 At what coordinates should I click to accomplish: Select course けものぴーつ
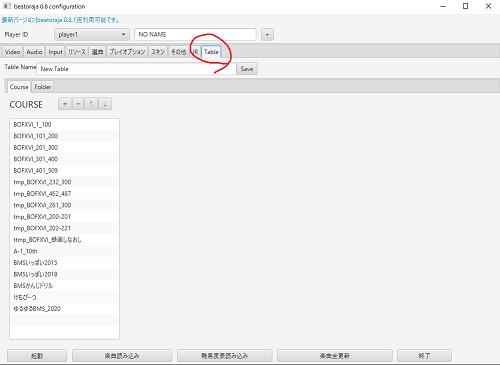point(64,297)
